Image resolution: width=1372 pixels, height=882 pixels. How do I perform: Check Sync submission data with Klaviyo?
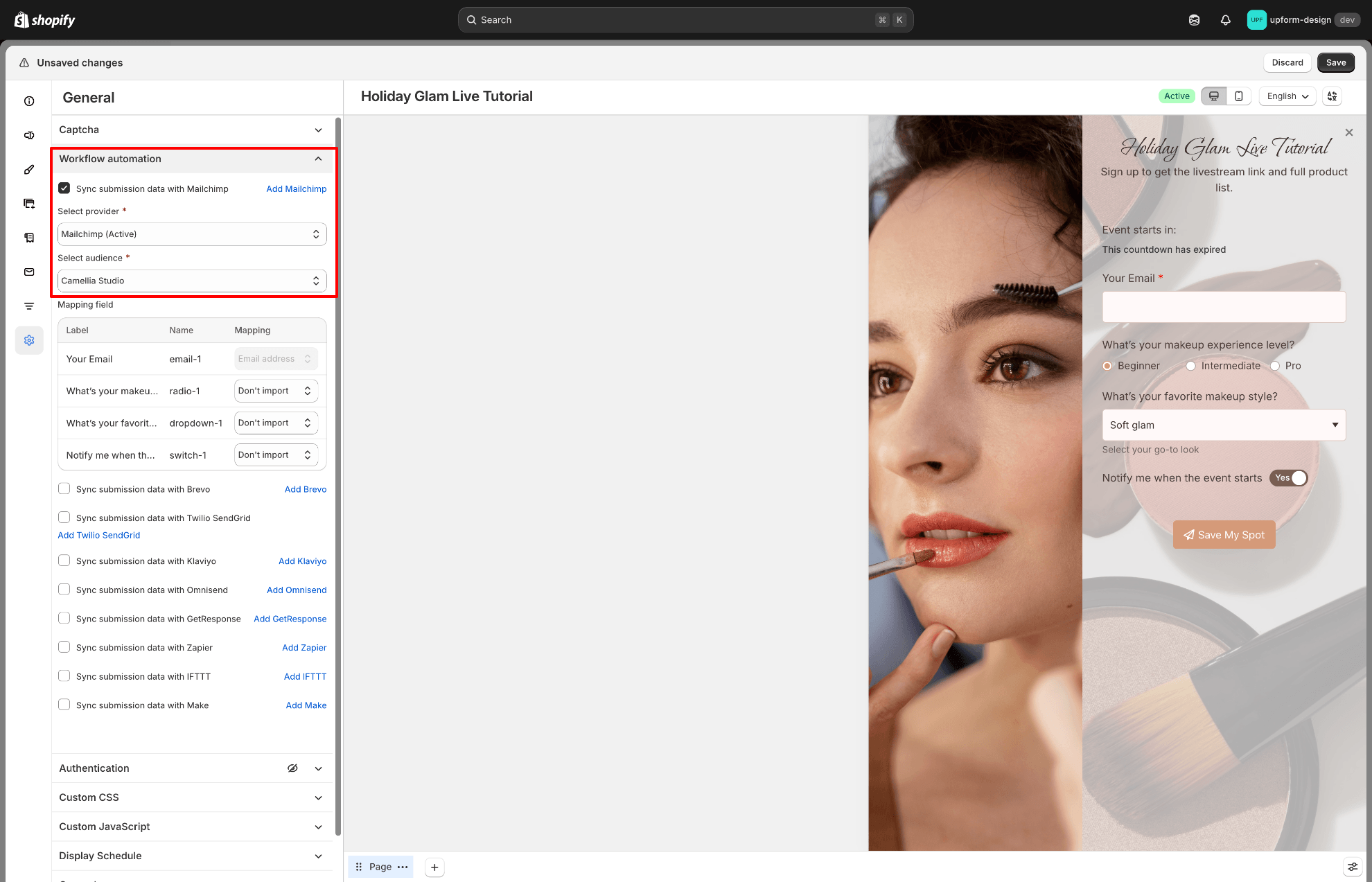(x=64, y=561)
